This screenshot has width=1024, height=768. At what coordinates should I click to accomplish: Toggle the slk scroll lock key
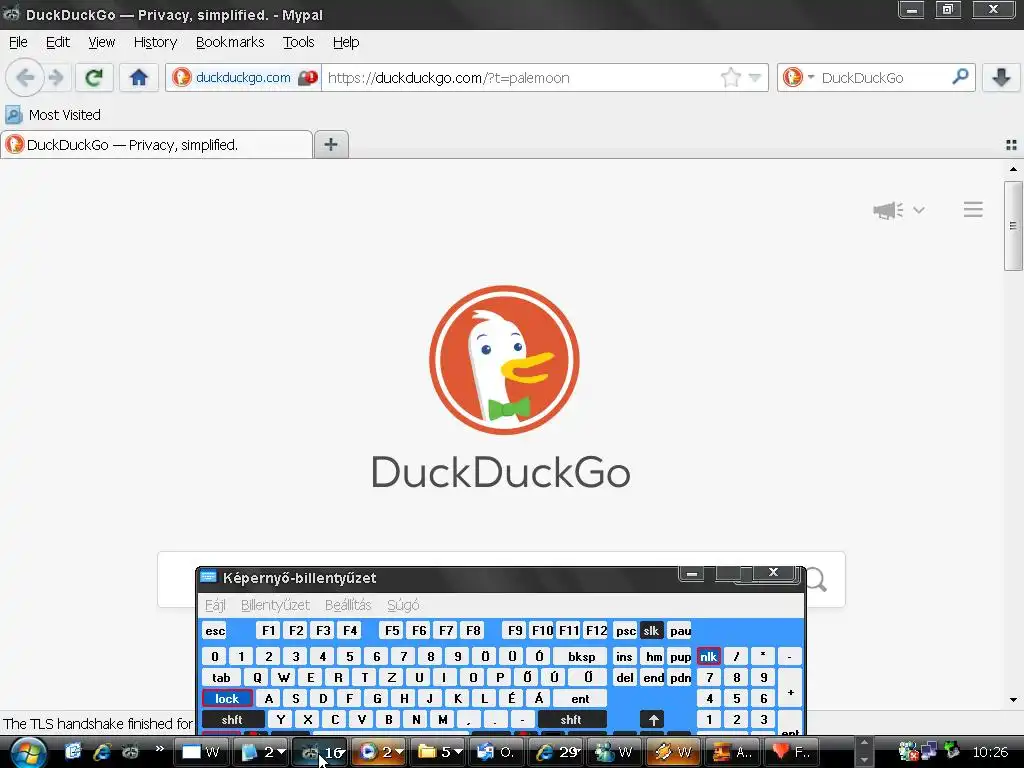point(651,631)
